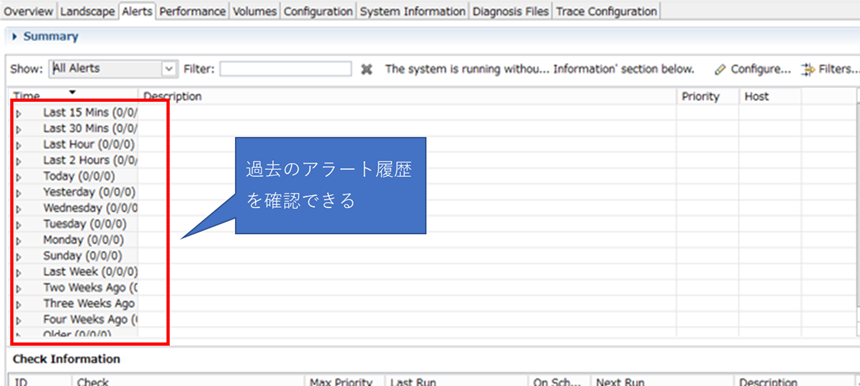
Task: Open the Trace Configuration tab
Action: 606,11
